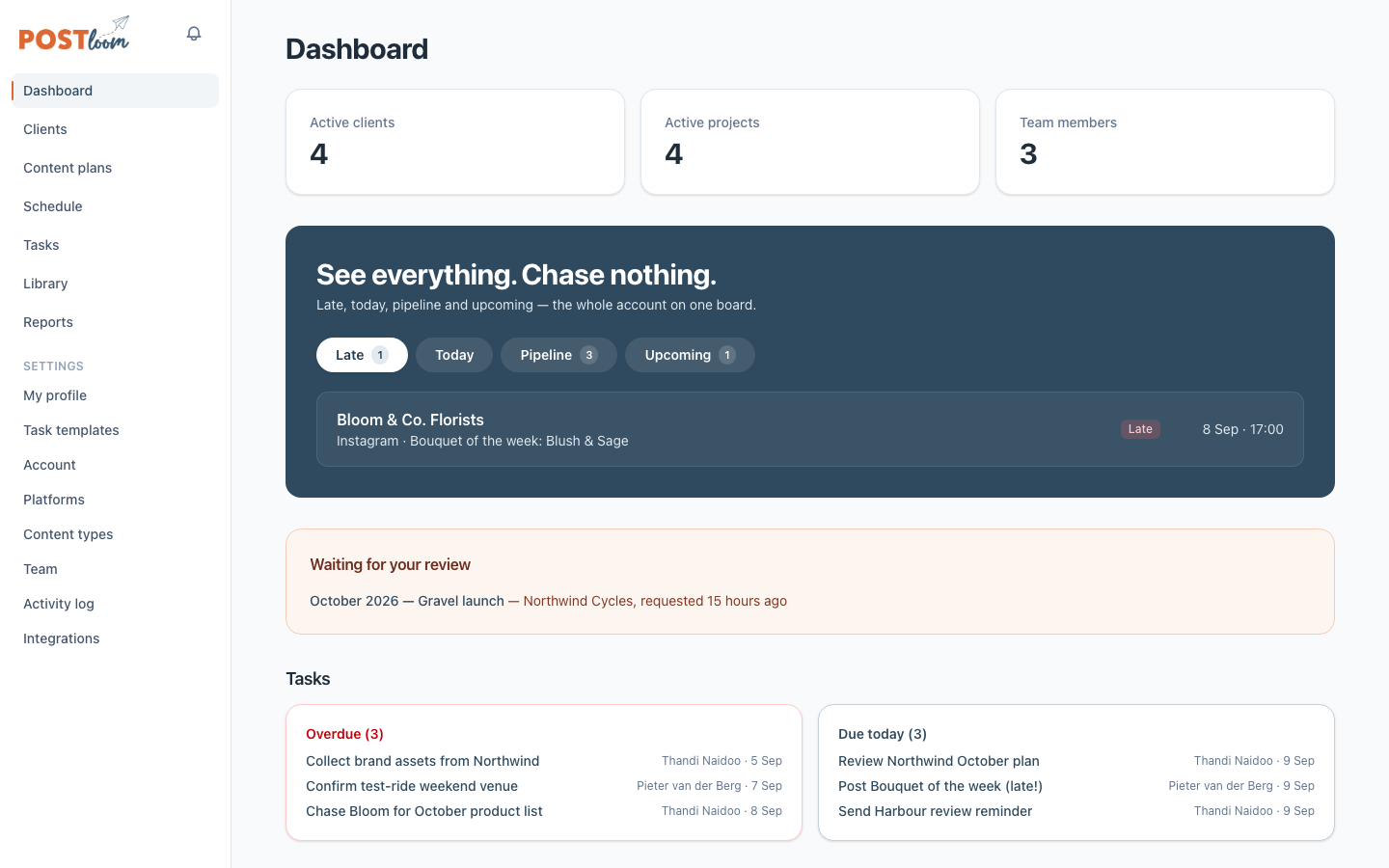Open the Schedule page
The height and width of the screenshot is (868, 1389).
pos(116,206)
